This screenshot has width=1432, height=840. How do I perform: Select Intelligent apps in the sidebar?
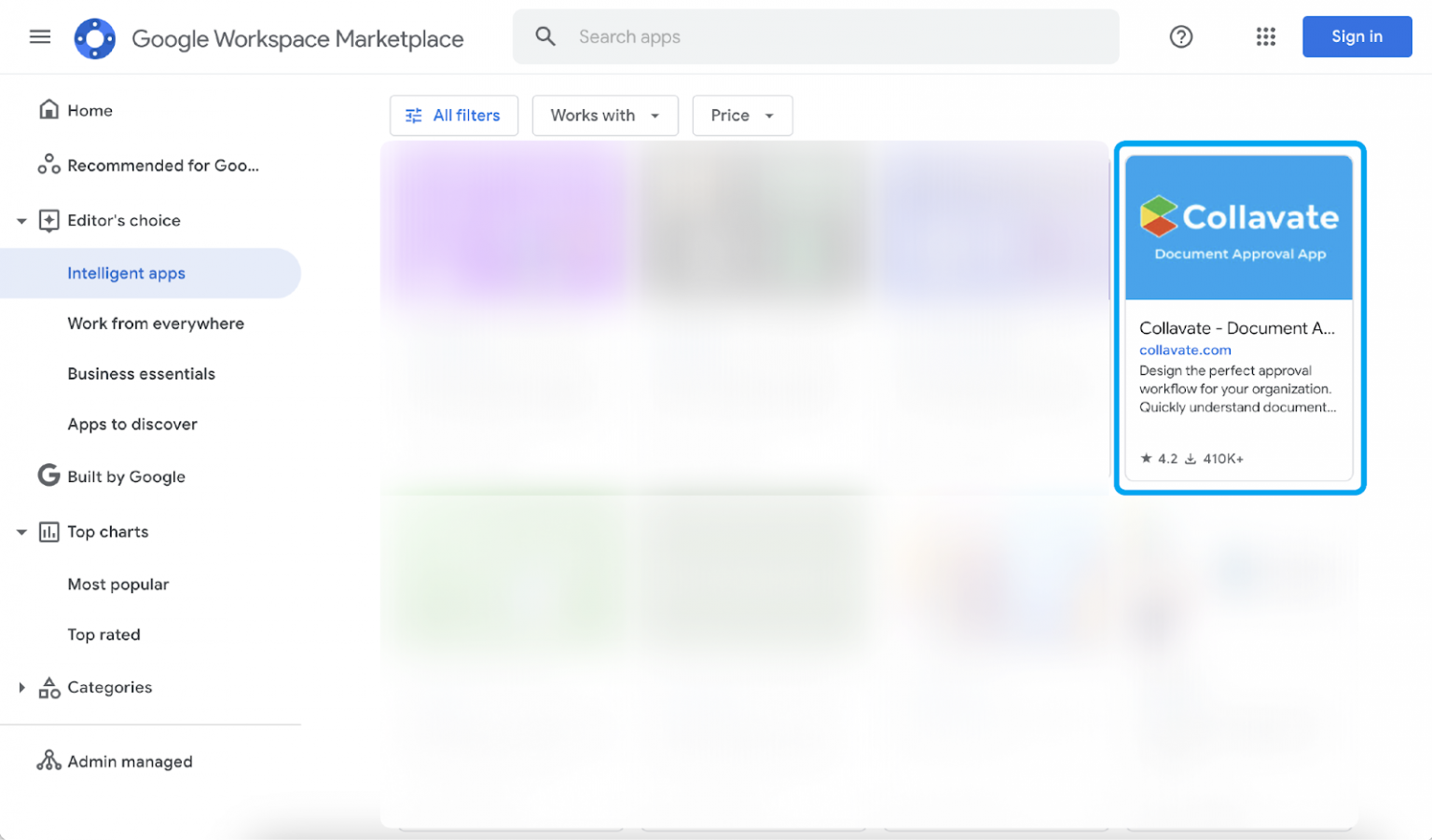[126, 273]
